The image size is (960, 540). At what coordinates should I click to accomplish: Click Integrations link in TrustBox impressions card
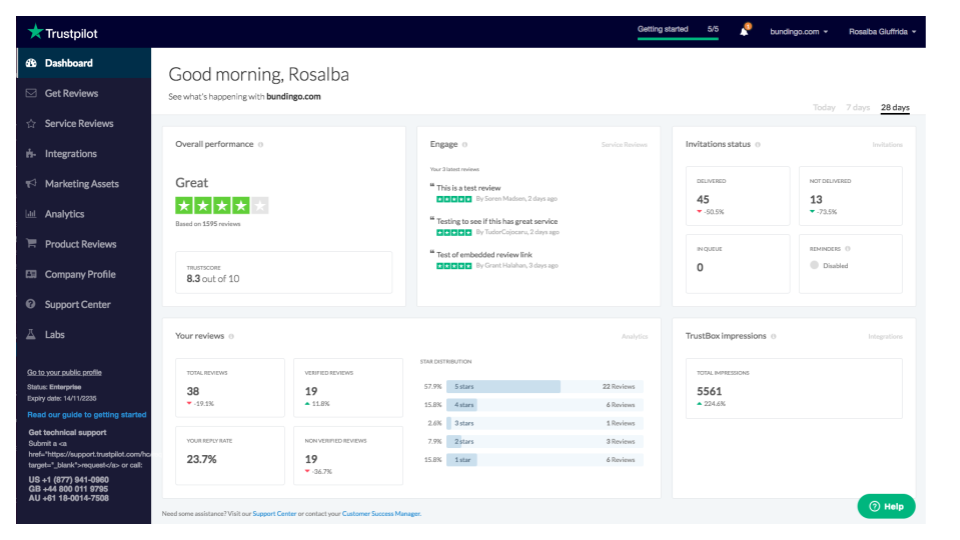(885, 336)
